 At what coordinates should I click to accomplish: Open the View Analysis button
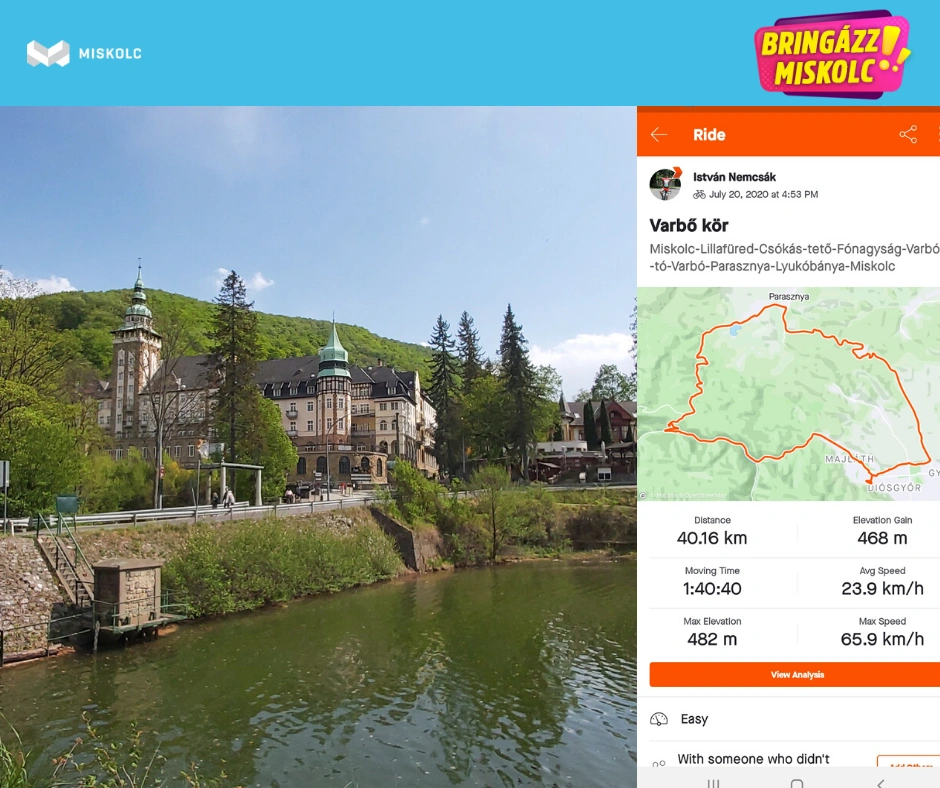point(795,675)
